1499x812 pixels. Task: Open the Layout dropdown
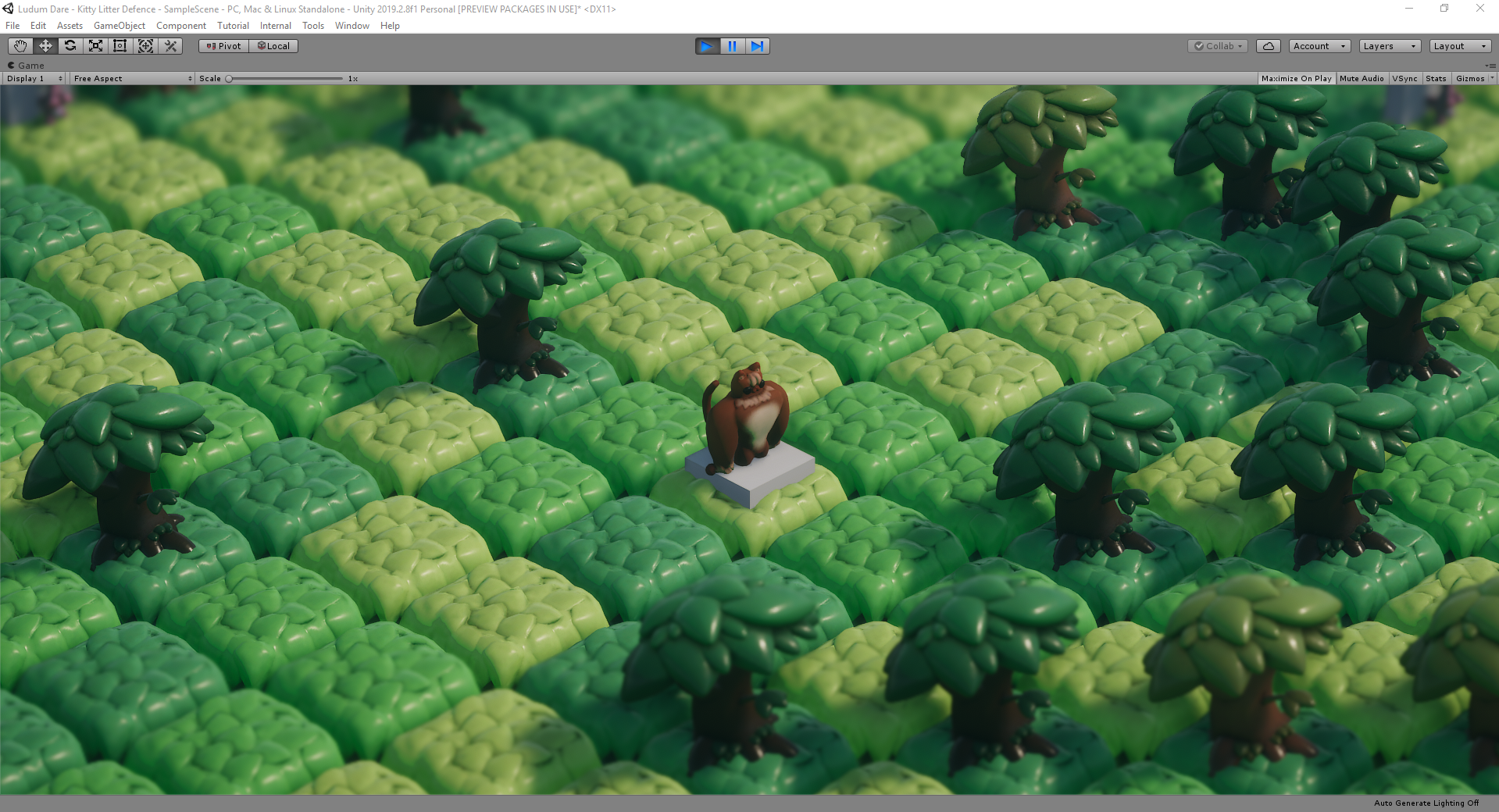tap(1460, 46)
